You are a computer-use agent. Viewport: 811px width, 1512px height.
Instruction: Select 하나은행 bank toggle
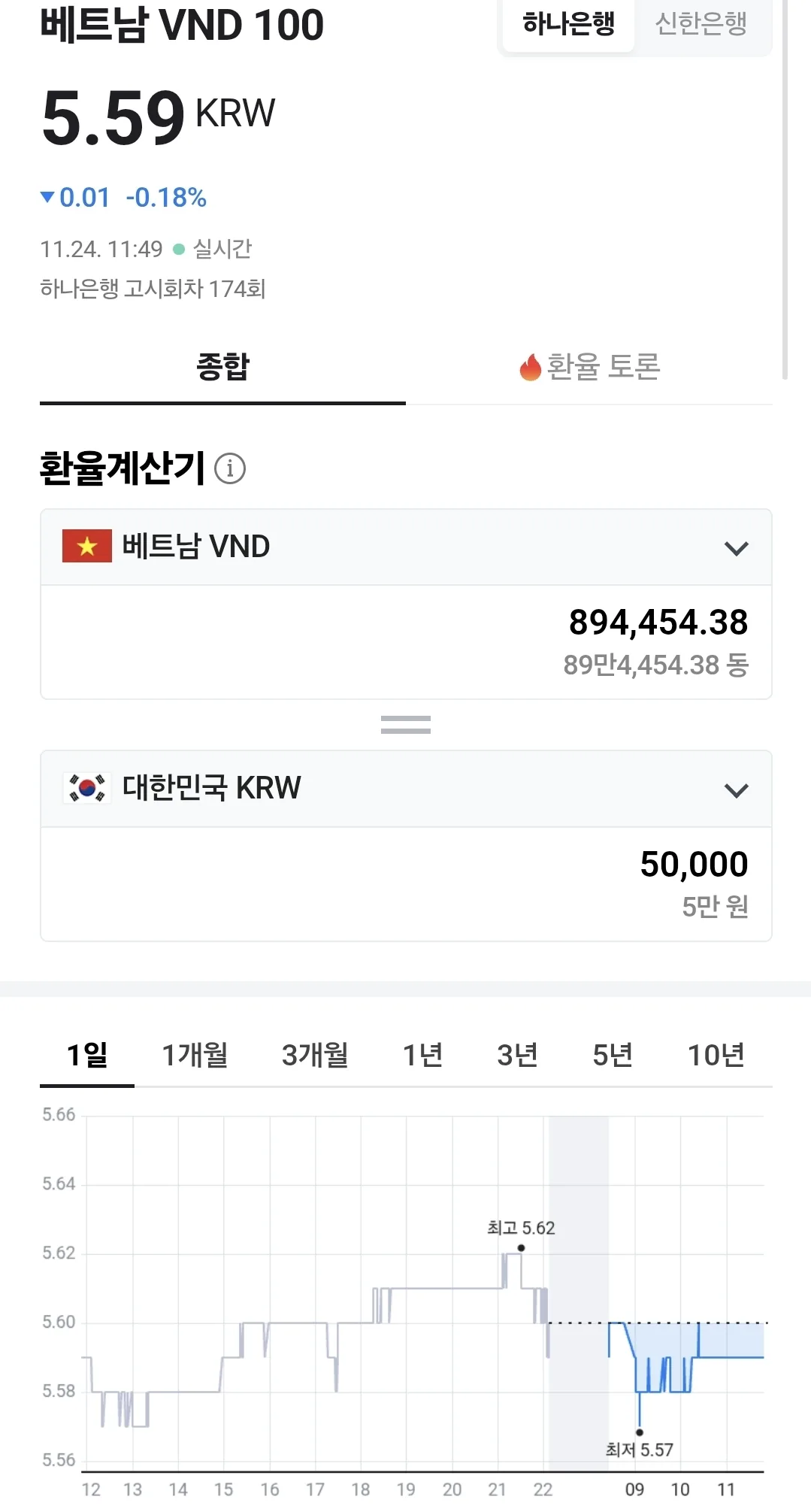(x=569, y=25)
